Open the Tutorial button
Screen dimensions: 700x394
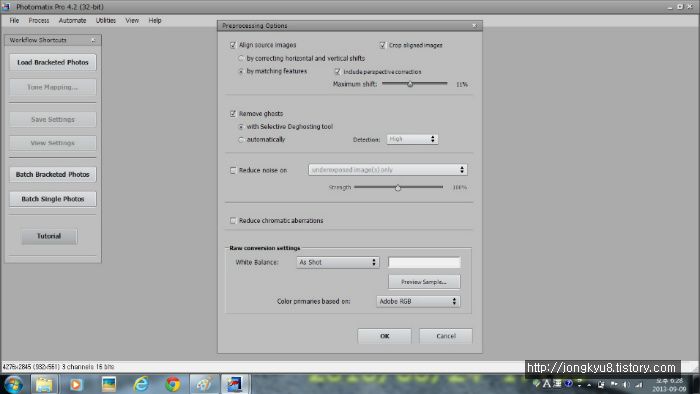pyautogui.click(x=49, y=236)
